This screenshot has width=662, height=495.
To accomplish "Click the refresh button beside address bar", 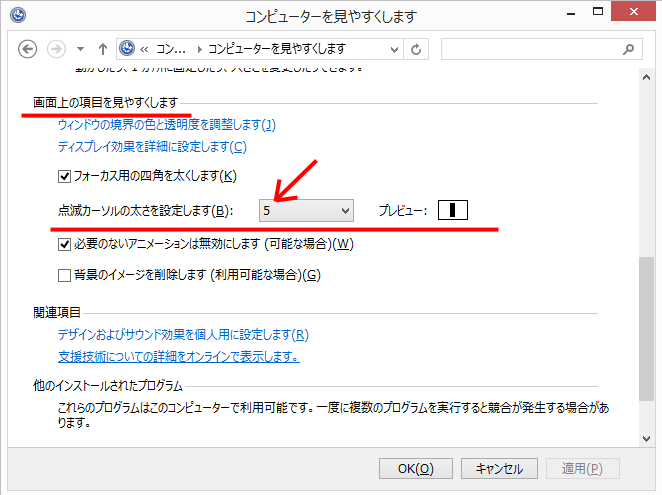I will (416, 48).
